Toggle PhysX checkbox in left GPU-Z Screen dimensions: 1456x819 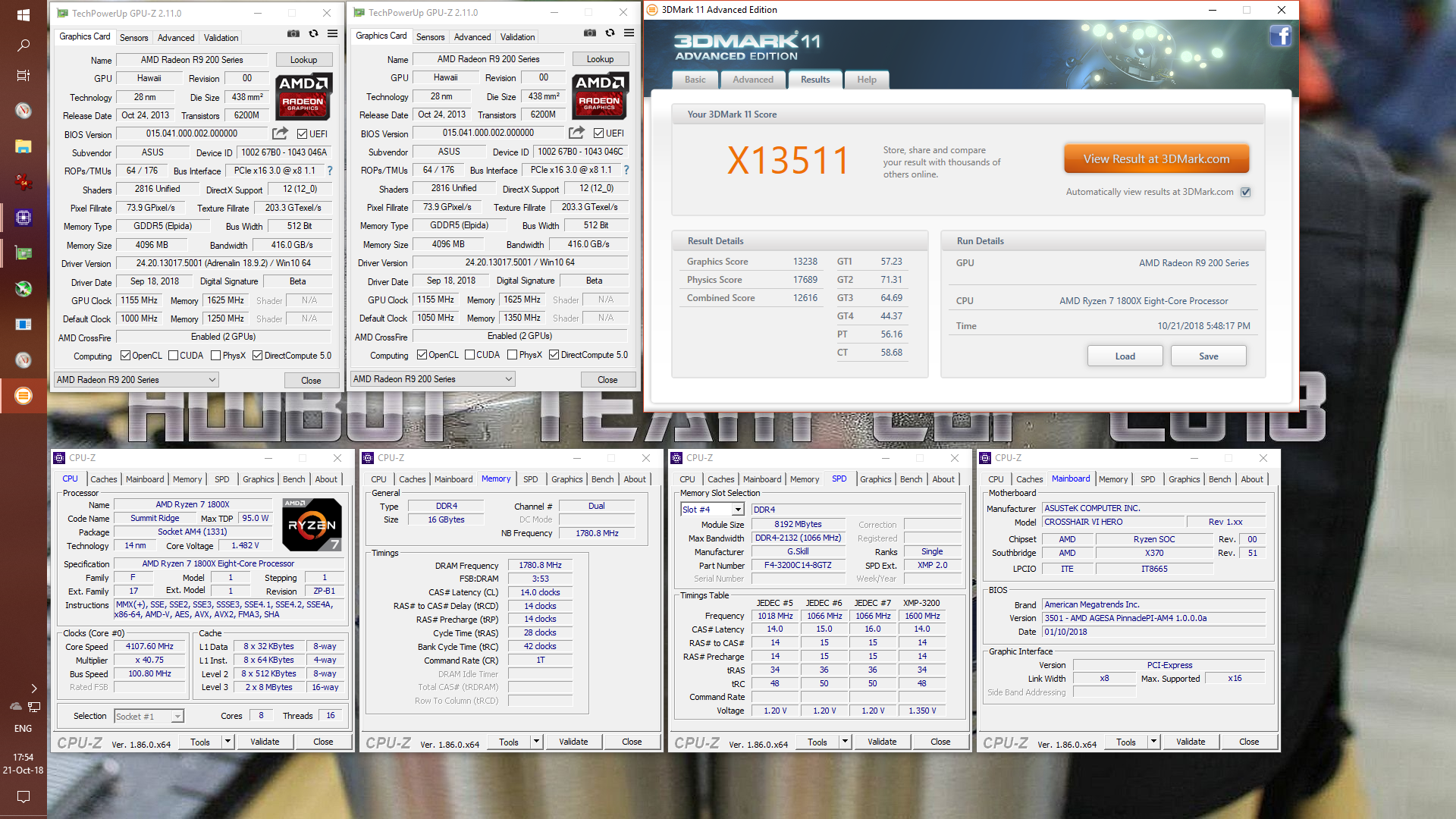point(215,356)
